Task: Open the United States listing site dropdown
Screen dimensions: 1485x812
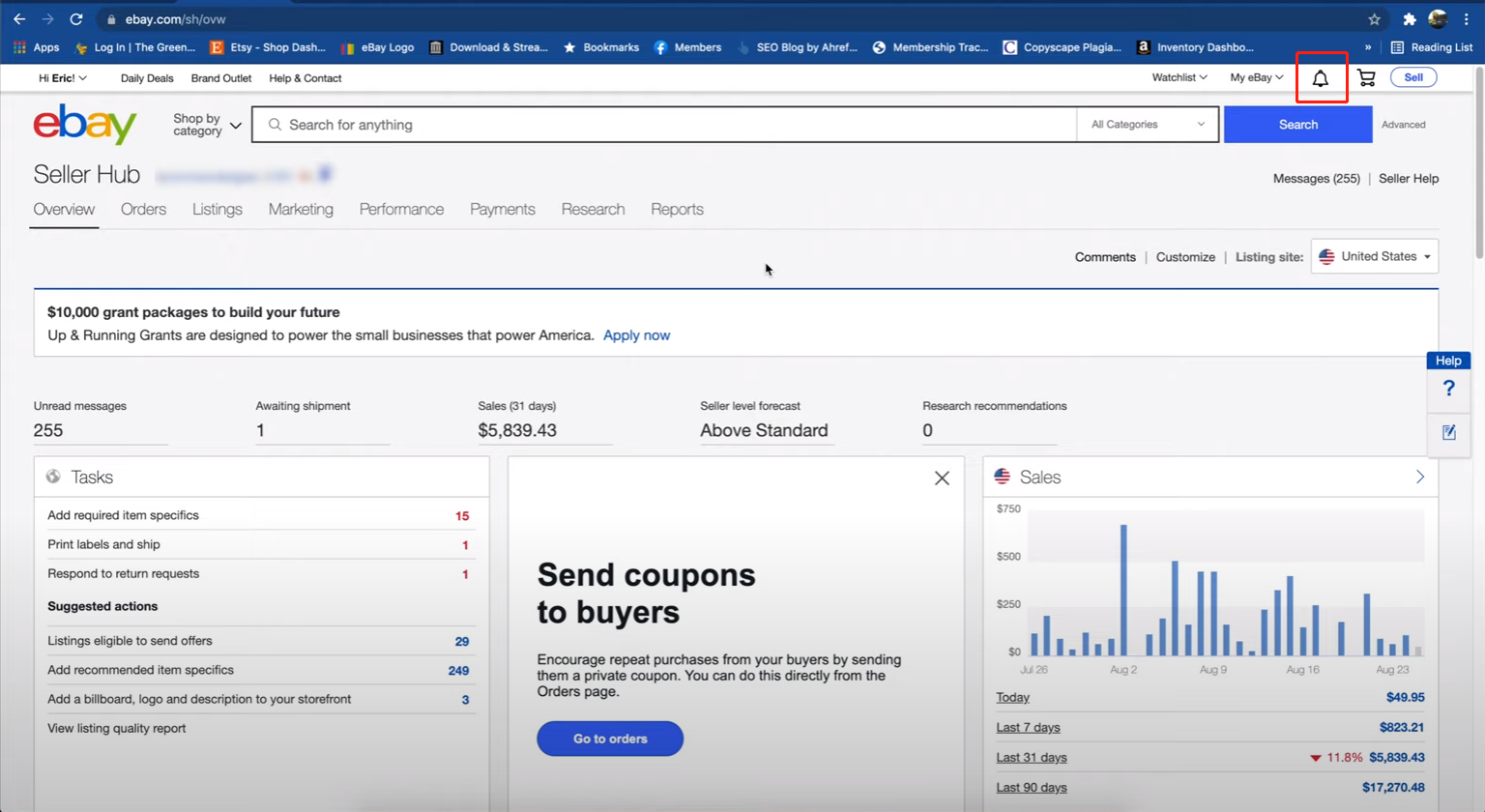Action: 1375,256
